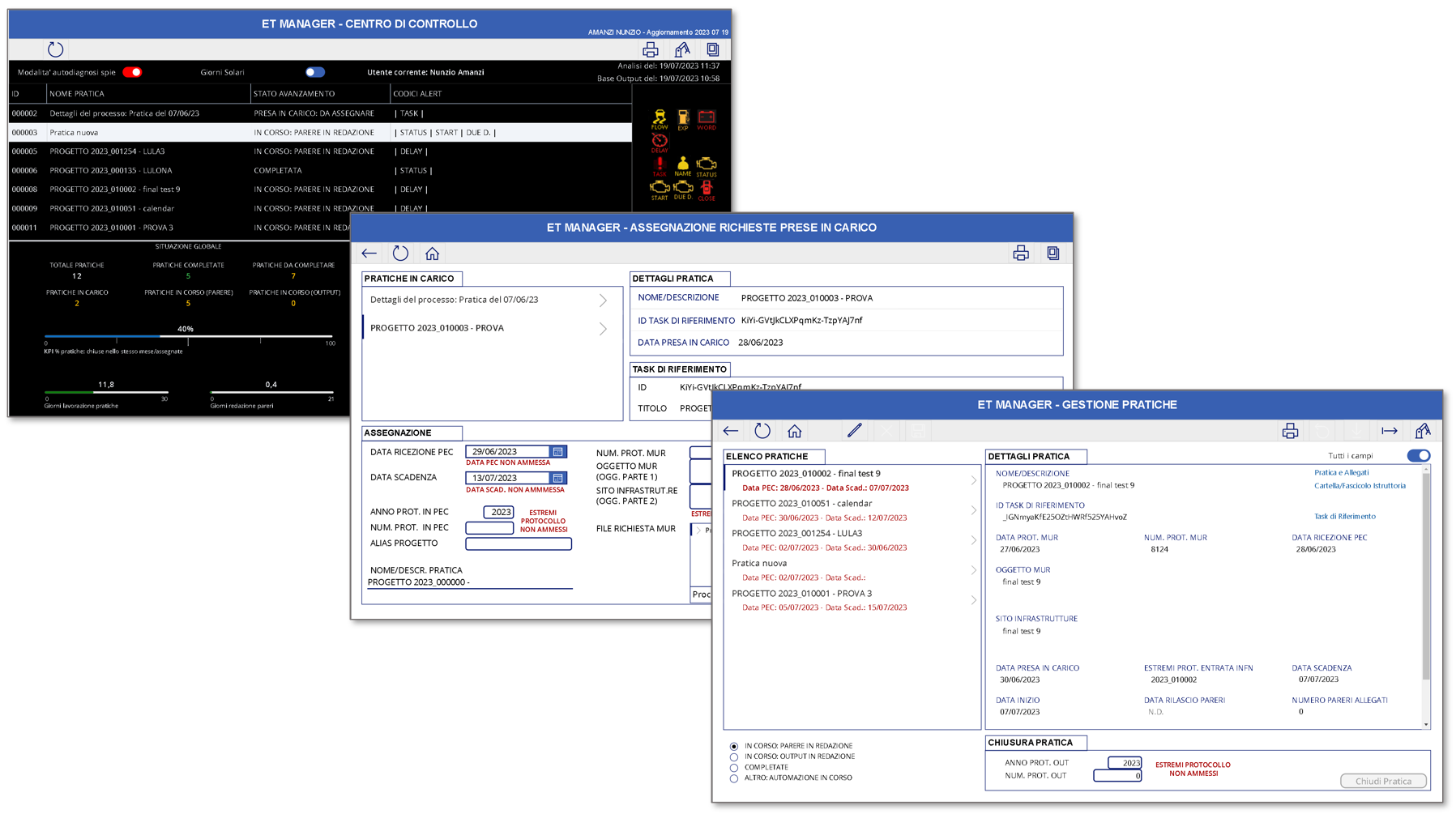
Task: Click the EXP fuel pump icon
Action: point(683,120)
